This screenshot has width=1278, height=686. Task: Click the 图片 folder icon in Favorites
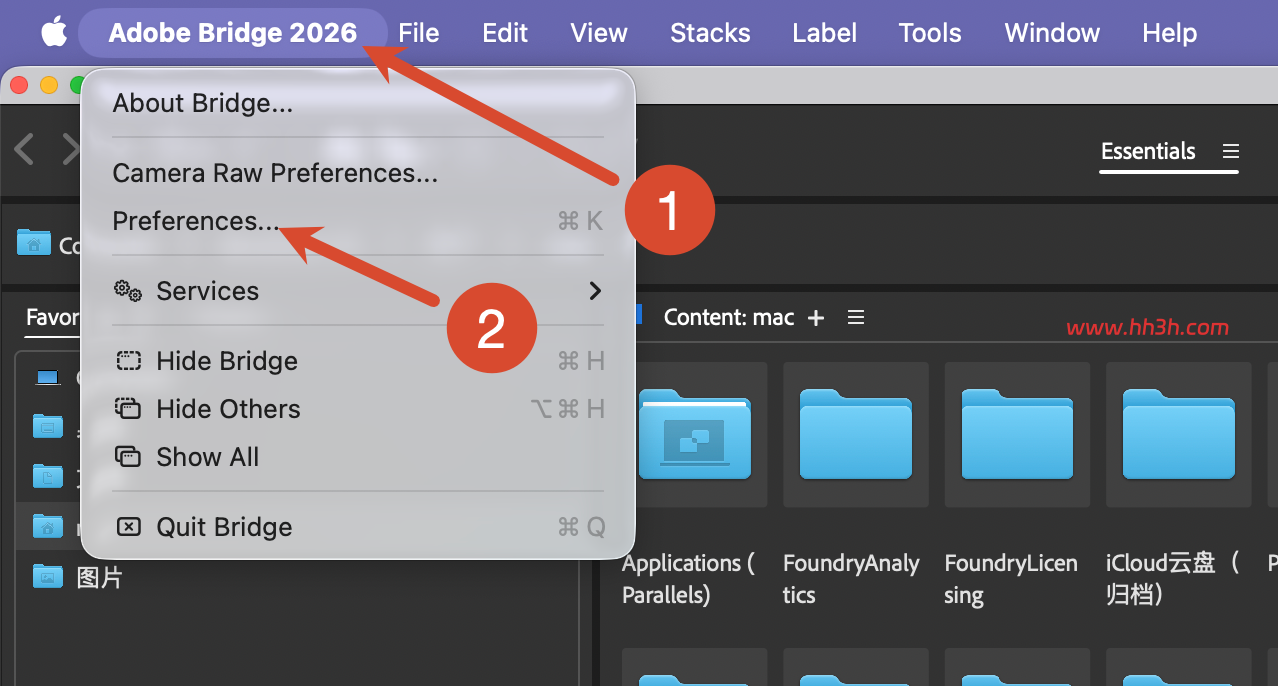click(47, 576)
